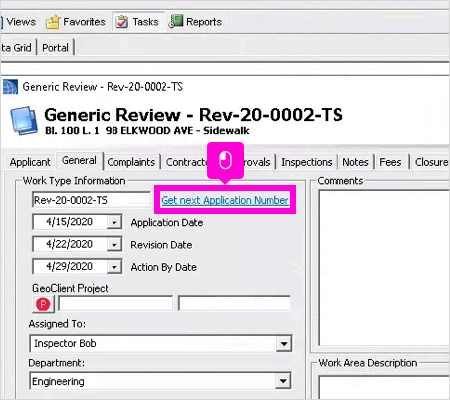The height and width of the screenshot is (400, 450).
Task: Switch to the Applicant tab
Action: click(x=30, y=162)
